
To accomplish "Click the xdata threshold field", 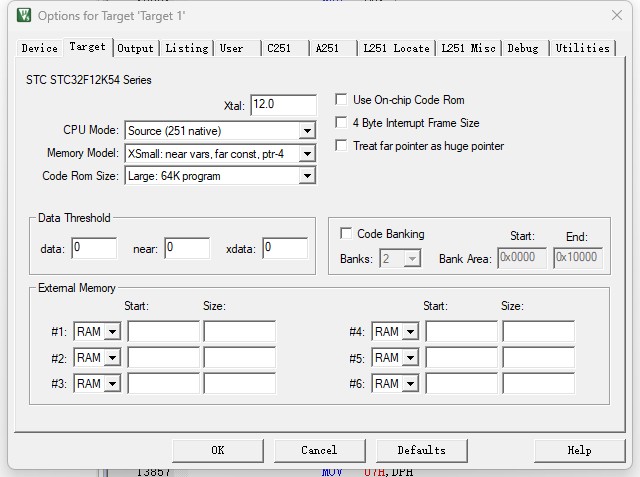I will coord(285,248).
